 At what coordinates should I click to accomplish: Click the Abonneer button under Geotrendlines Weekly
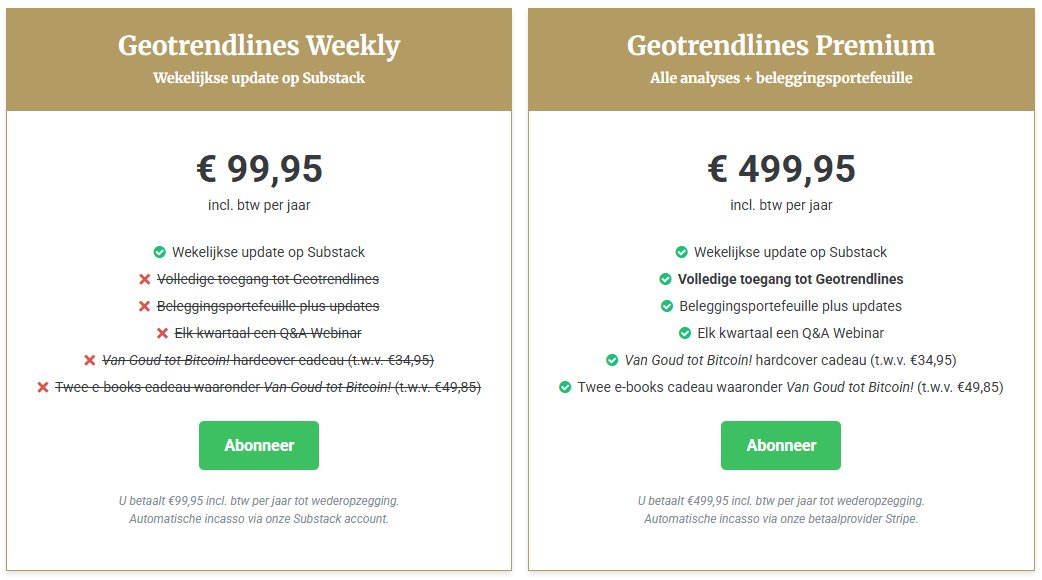point(259,445)
